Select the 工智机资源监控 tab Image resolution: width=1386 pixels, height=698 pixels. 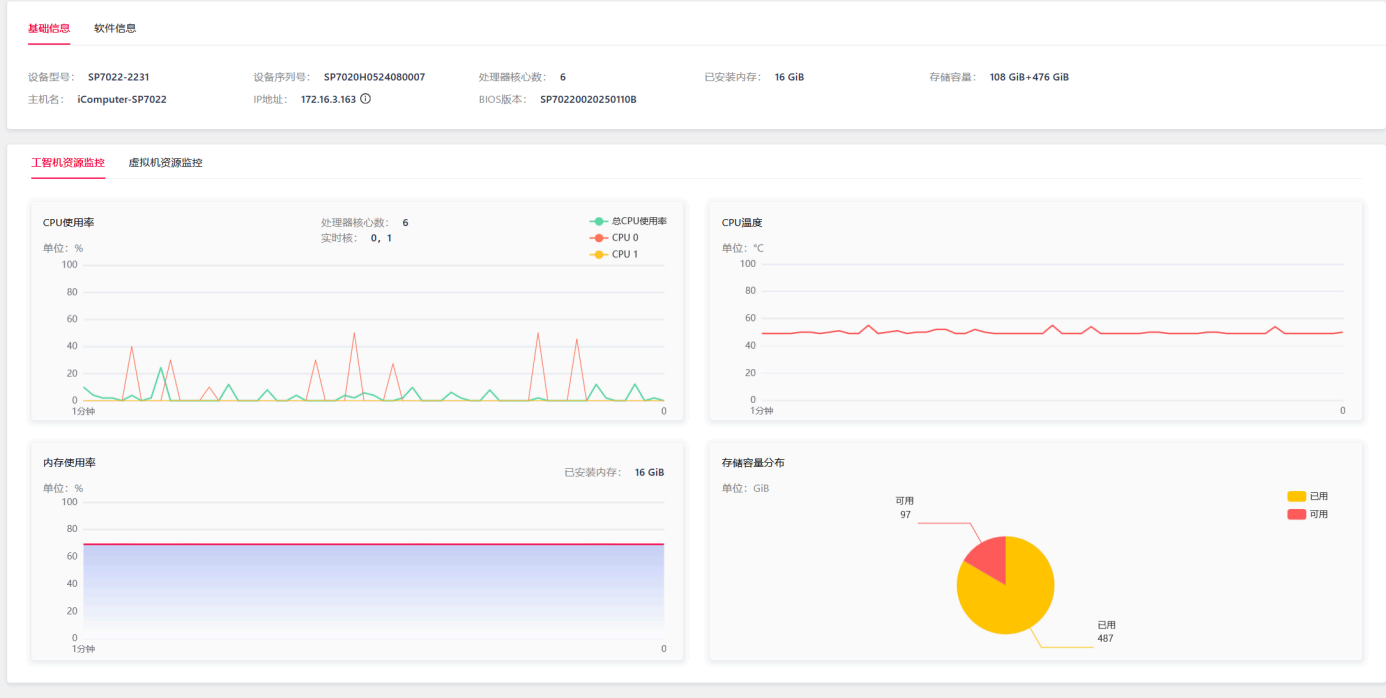tap(68, 162)
